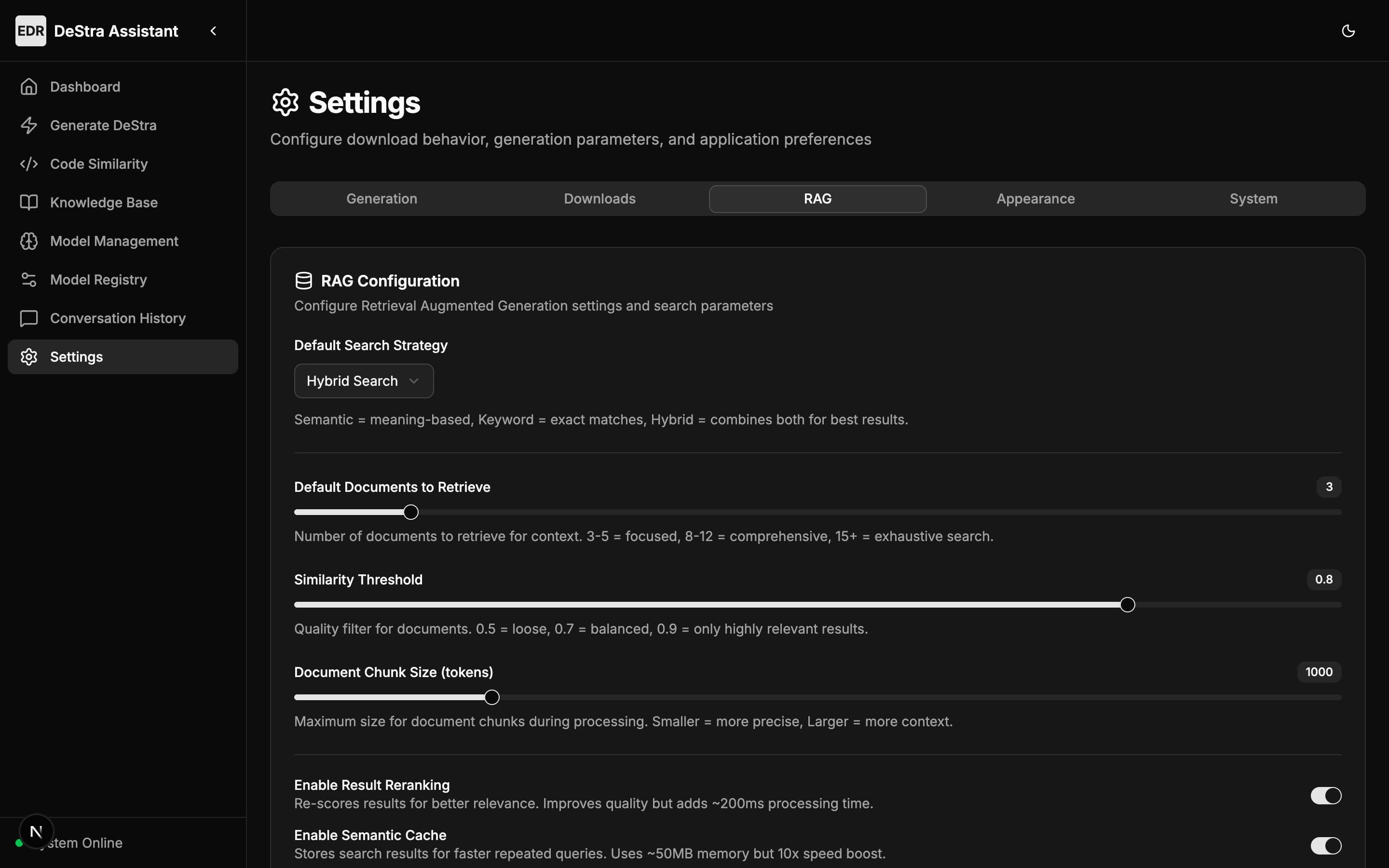Click the Code Similarity brackets icon
This screenshot has width=1389, height=868.
(29, 163)
